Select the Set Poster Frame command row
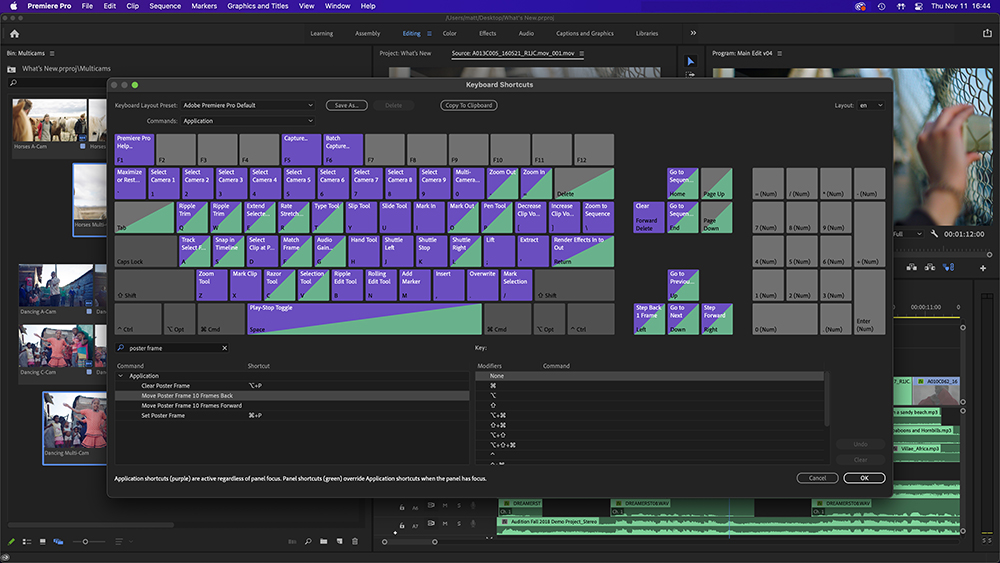The image size is (1000, 563). pyautogui.click(x=292, y=416)
